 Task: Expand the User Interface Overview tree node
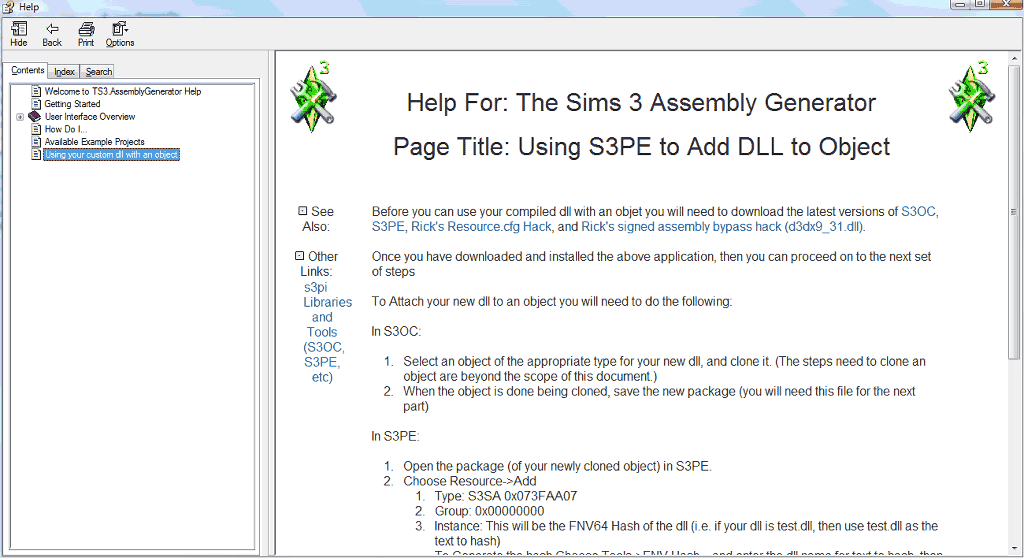[x=20, y=117]
